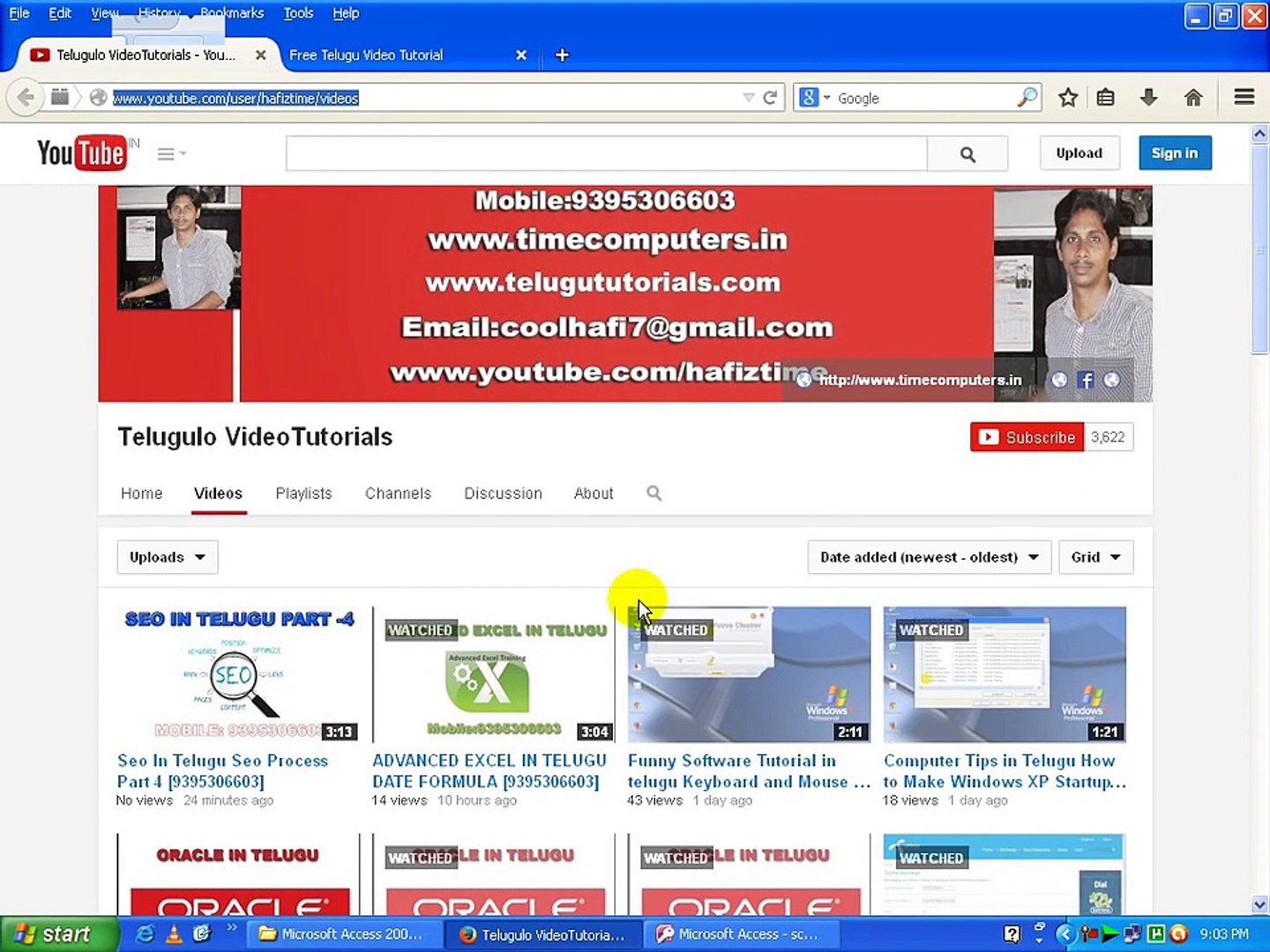Open Funny Software Tutorial video title
Image resolution: width=1270 pixels, height=952 pixels.
point(749,771)
